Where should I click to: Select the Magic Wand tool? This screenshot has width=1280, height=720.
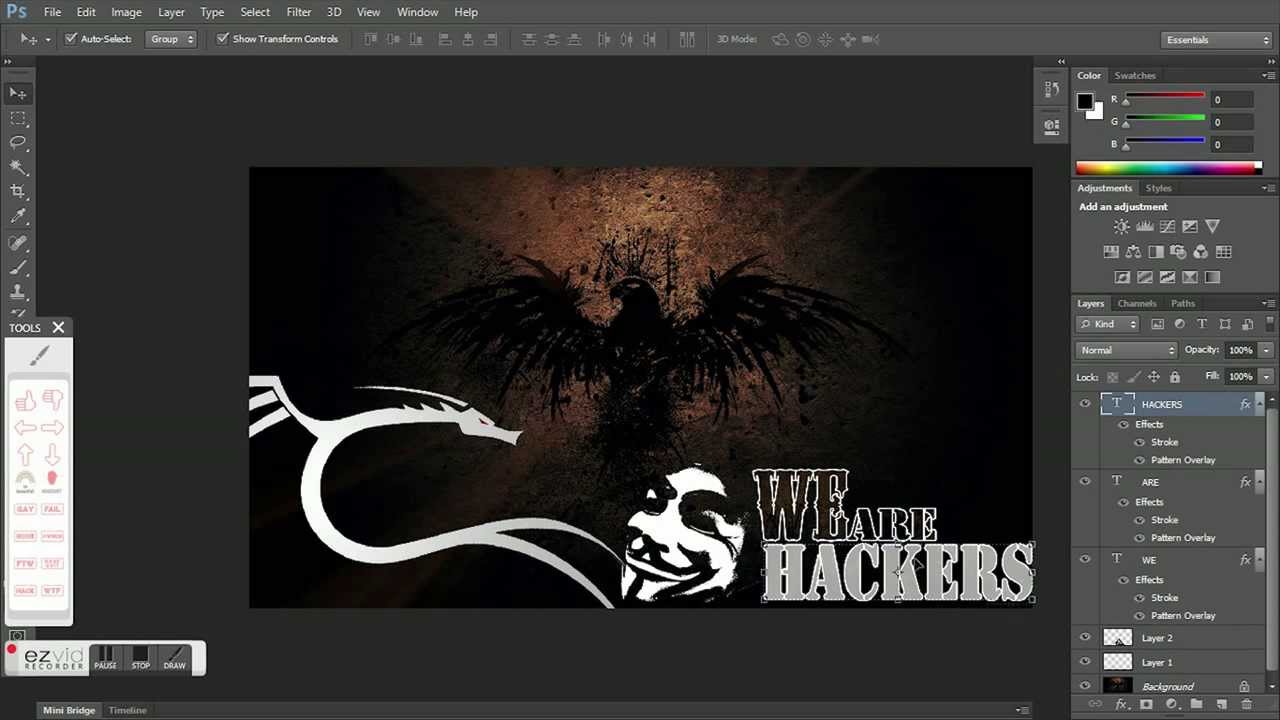(x=18, y=167)
